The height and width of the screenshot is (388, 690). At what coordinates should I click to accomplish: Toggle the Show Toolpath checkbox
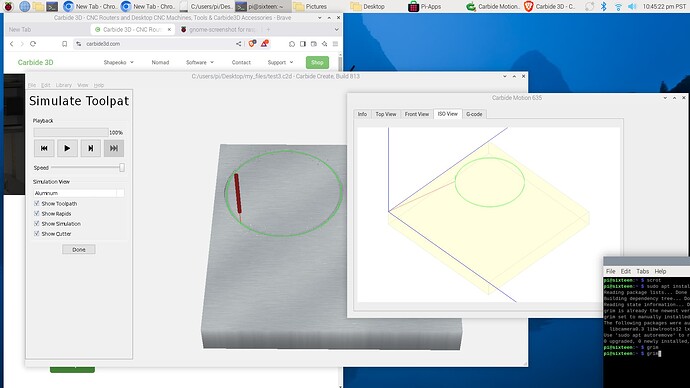pos(37,203)
